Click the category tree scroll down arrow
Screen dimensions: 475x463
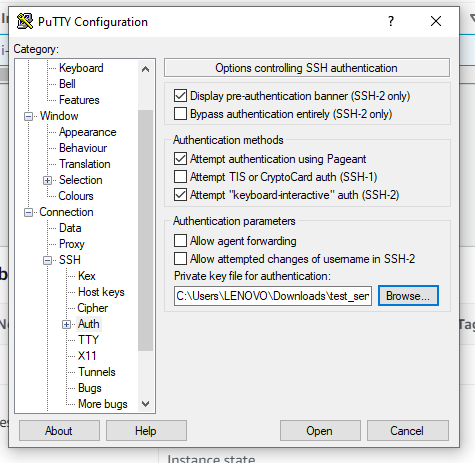point(145,404)
